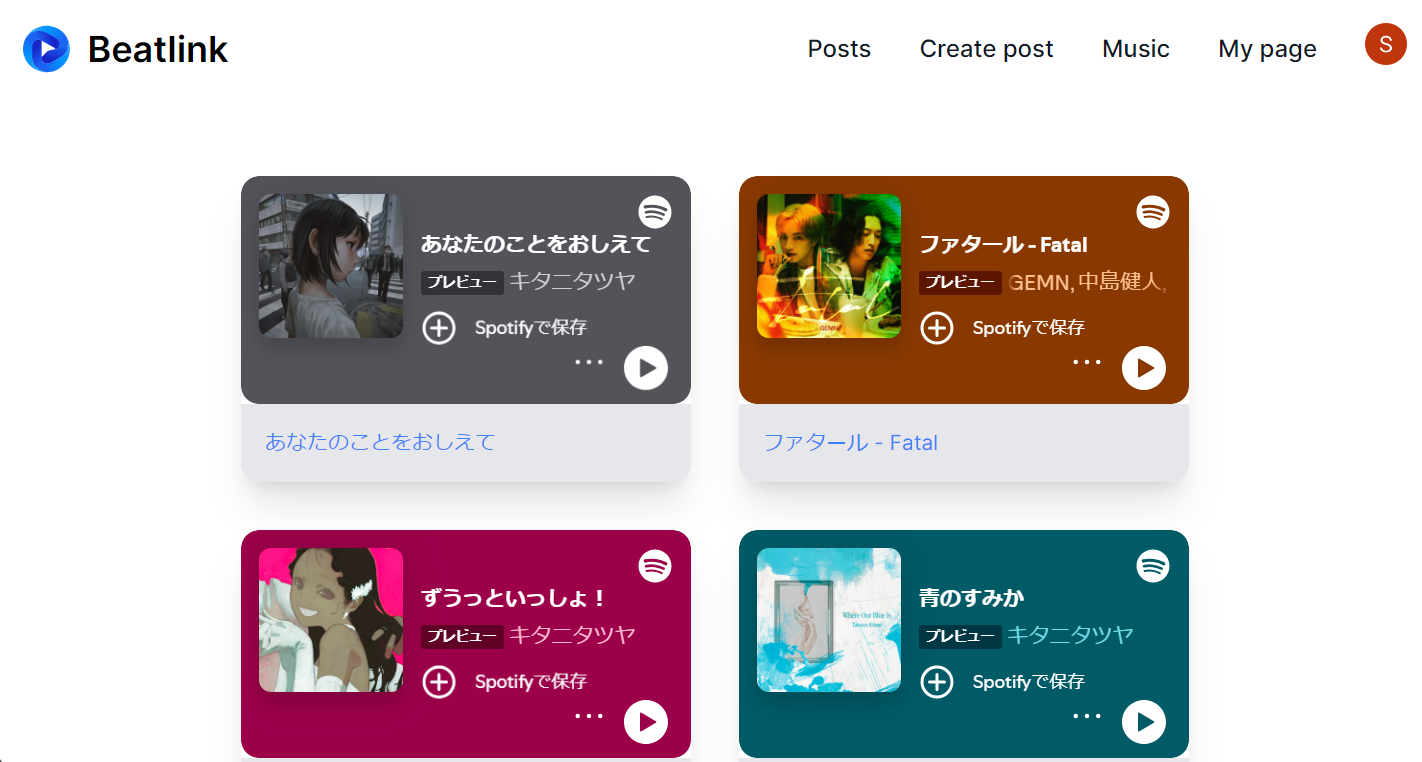Play ファタール - Fatal preview
Screen dimensions: 1422x762
pyautogui.click(x=1144, y=368)
